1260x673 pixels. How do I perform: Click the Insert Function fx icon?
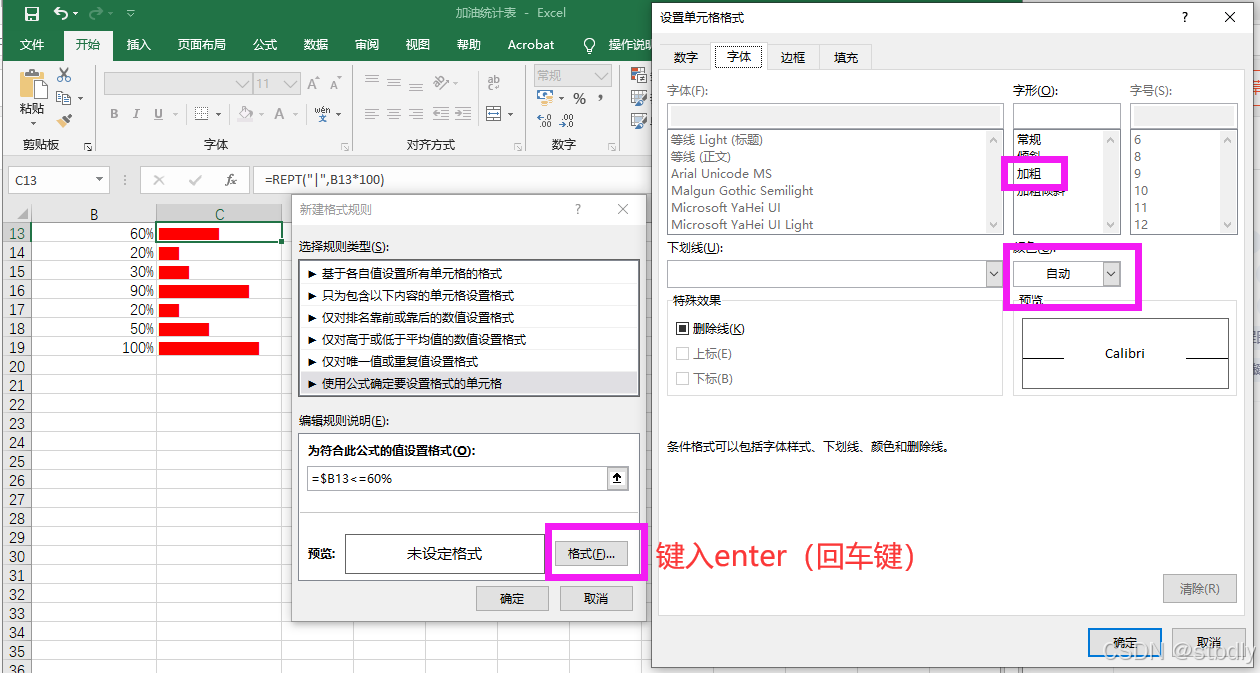tap(231, 180)
